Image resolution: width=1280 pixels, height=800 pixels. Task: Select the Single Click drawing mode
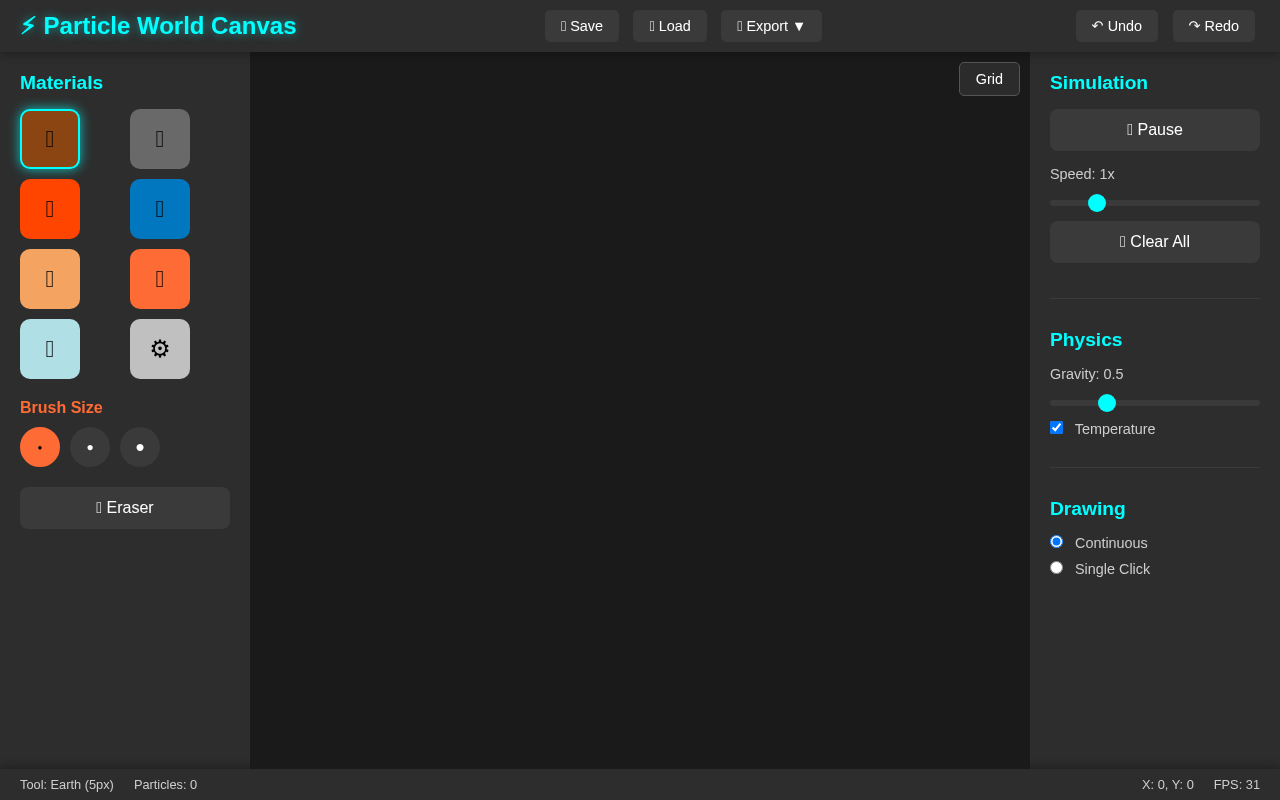coord(1056,567)
